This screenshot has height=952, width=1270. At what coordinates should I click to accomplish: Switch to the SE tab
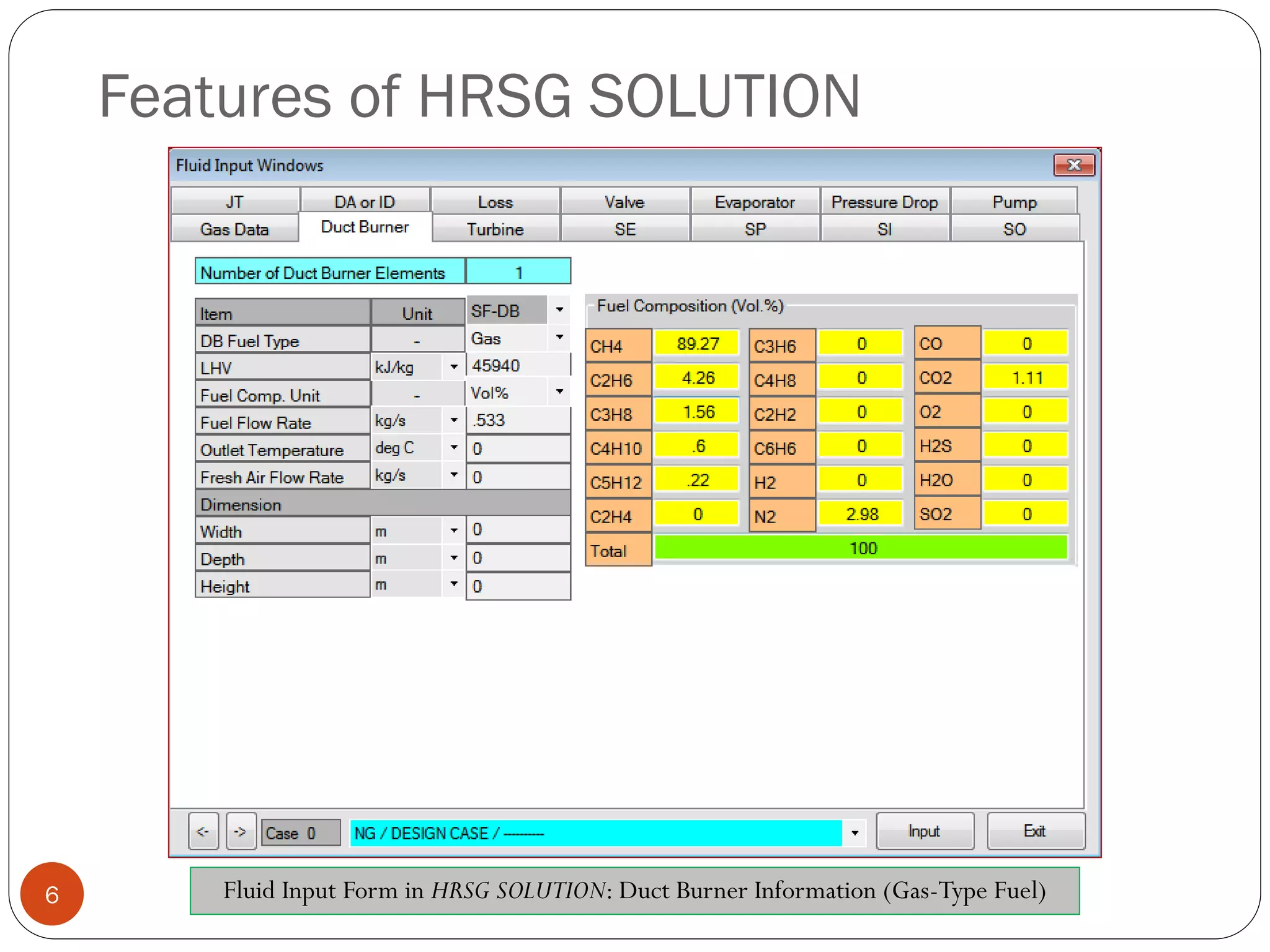coord(625,229)
